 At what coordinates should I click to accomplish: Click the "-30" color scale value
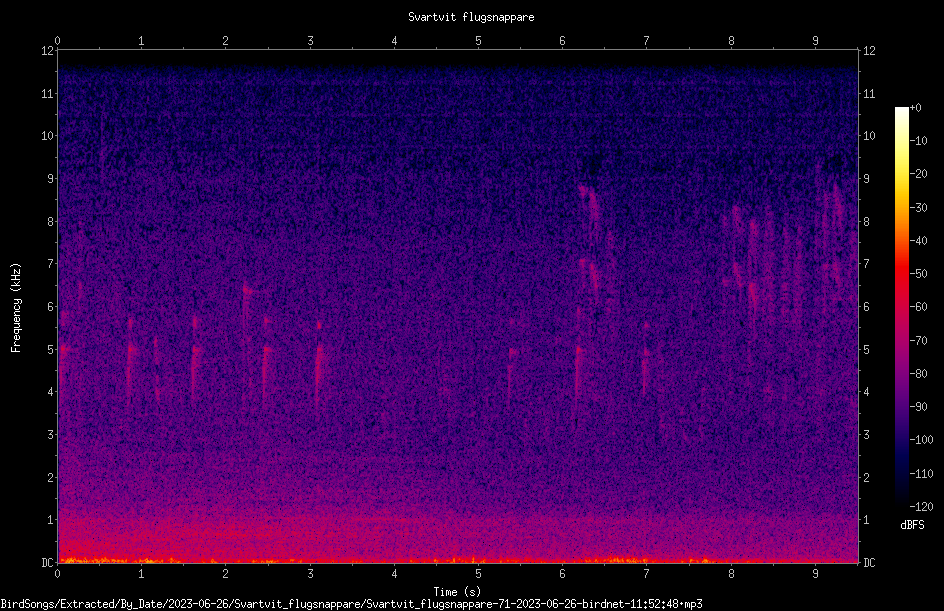tap(918, 208)
